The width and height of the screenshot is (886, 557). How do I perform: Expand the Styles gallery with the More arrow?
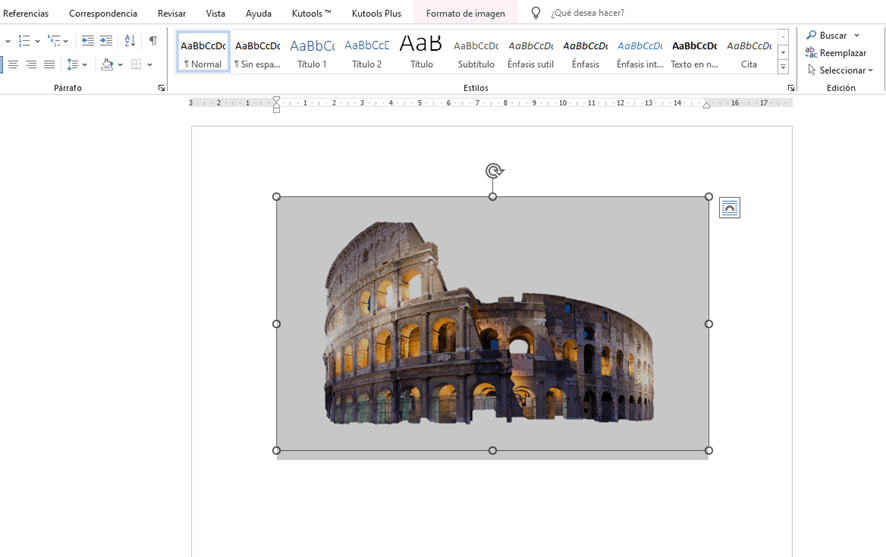click(783, 68)
